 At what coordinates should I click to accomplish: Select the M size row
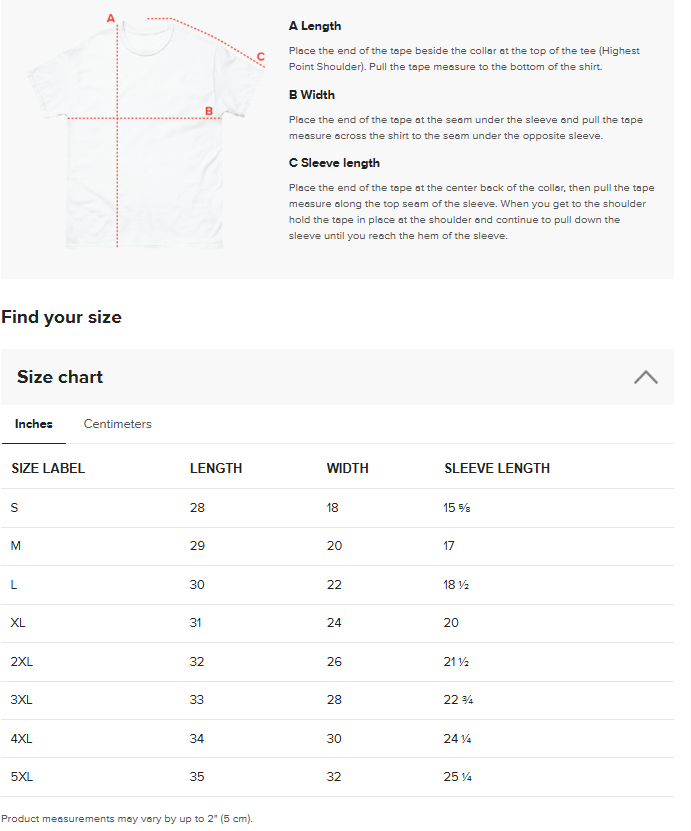tap(337, 546)
